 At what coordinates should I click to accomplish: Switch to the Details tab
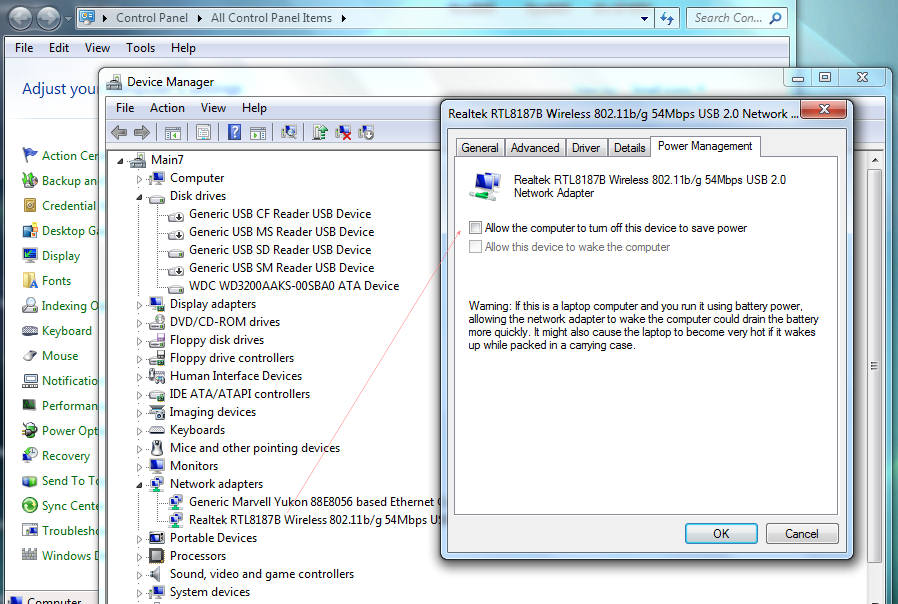pos(629,148)
